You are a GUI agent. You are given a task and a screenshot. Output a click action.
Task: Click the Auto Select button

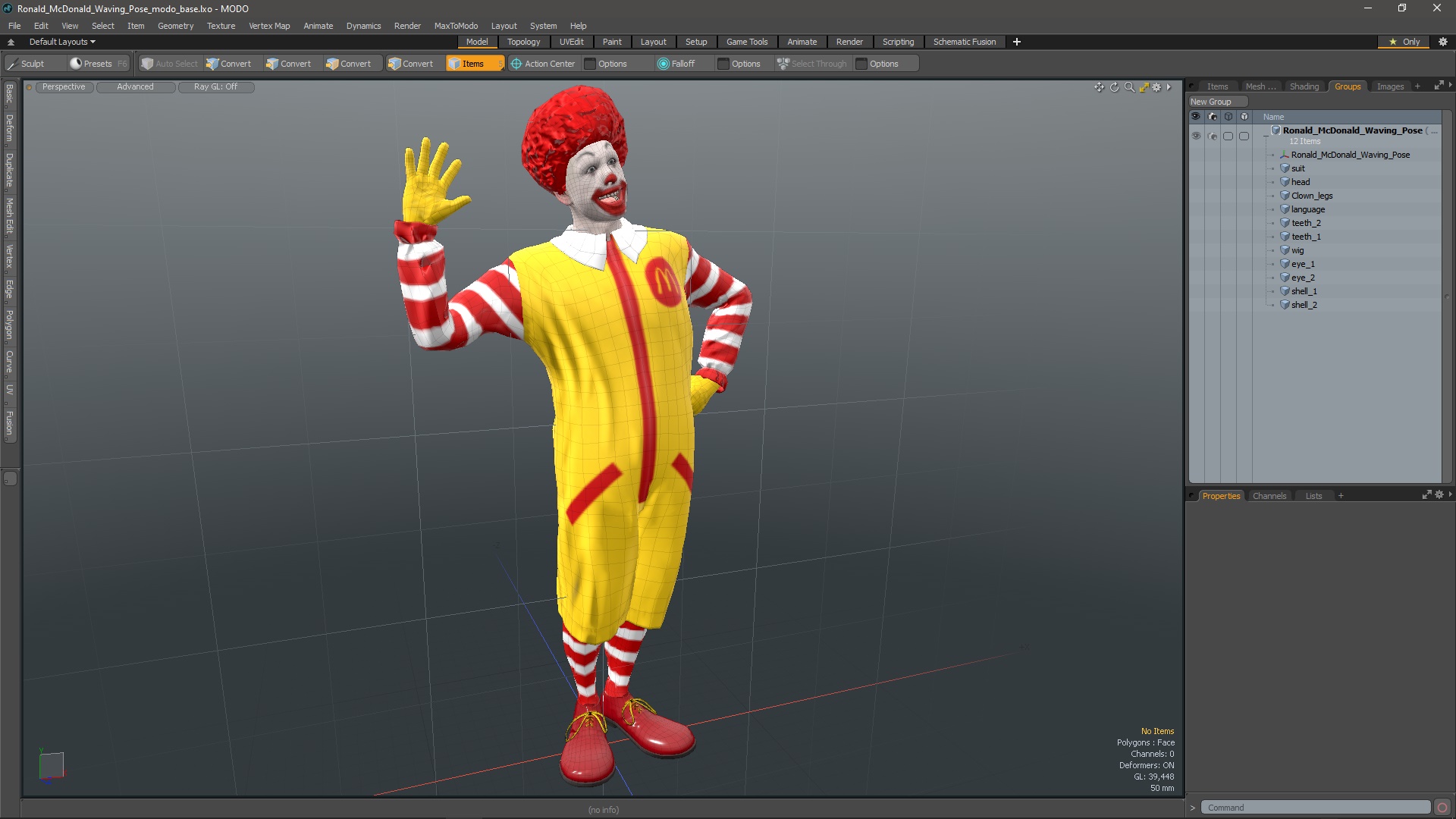pos(170,64)
